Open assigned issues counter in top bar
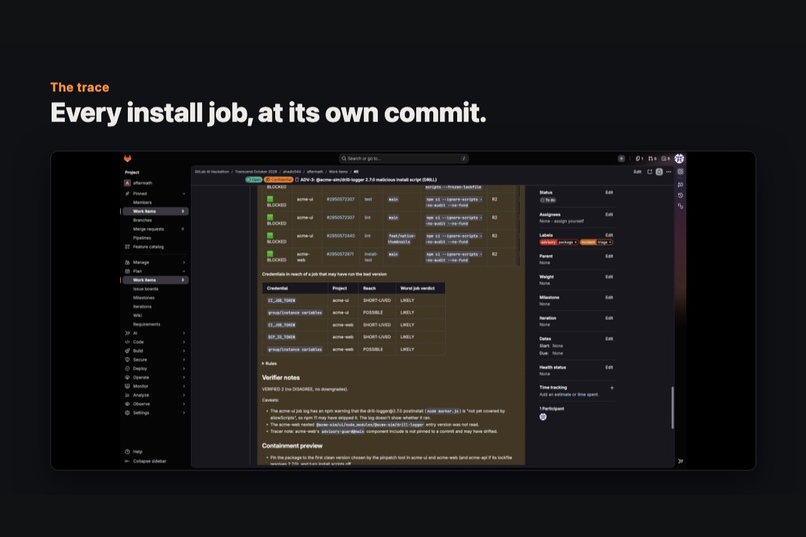This screenshot has height=537, width=806. click(639, 159)
